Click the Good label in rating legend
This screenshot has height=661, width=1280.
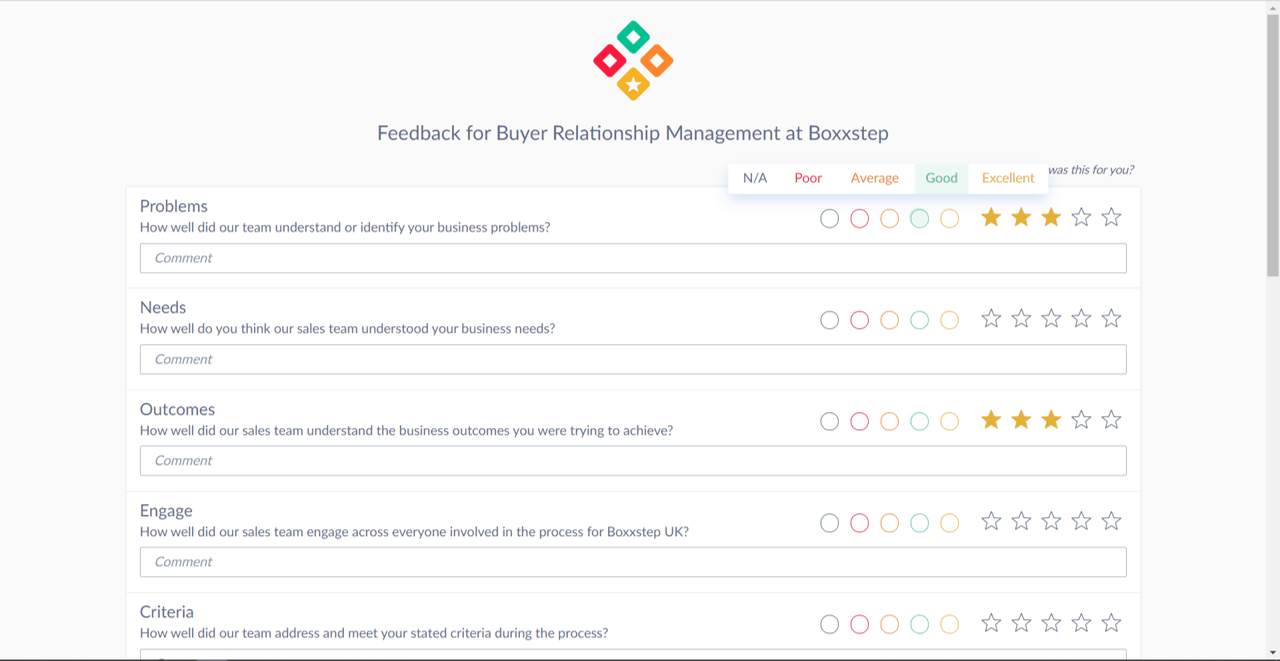941,178
